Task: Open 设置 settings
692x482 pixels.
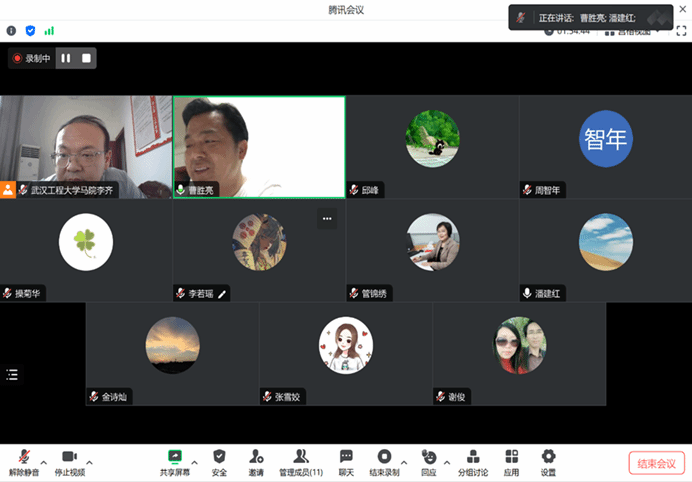Action: tap(548, 461)
